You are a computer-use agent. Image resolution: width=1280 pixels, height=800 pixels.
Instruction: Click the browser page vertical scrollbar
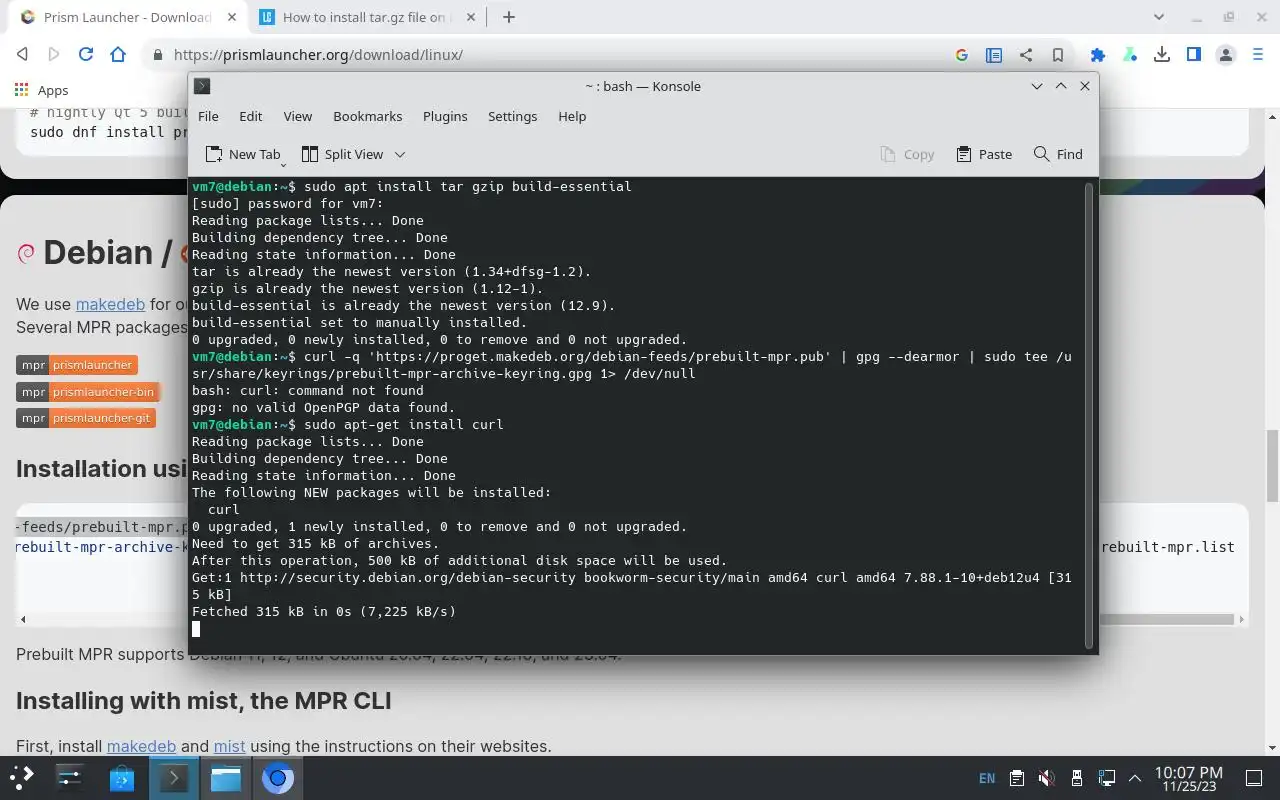1272,465
